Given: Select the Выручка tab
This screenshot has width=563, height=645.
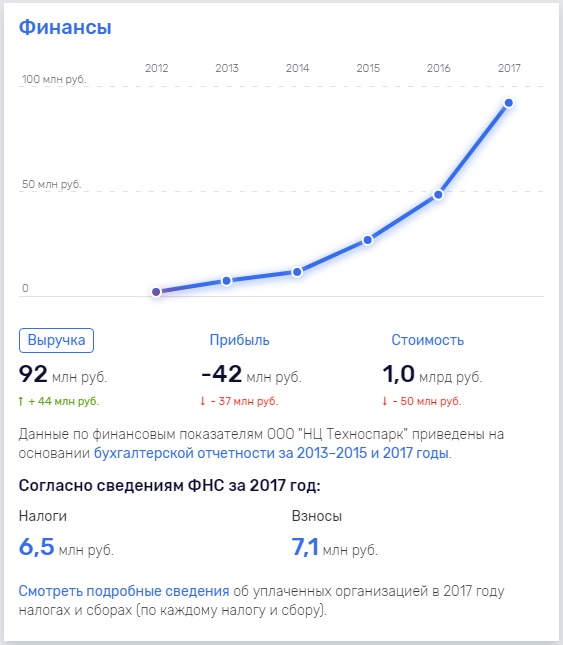Looking at the screenshot, I should tap(56, 340).
